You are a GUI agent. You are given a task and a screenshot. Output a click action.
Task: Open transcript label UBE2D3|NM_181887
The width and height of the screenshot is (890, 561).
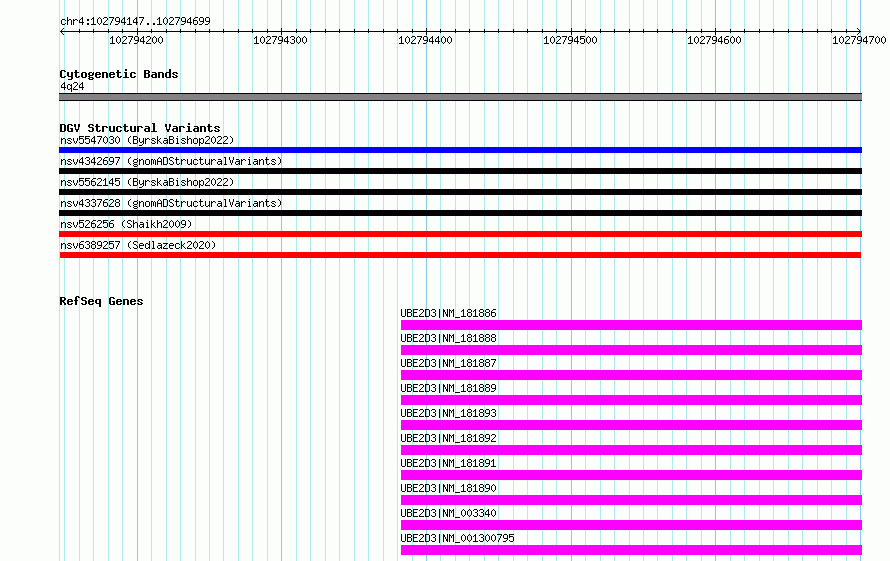[x=448, y=363]
